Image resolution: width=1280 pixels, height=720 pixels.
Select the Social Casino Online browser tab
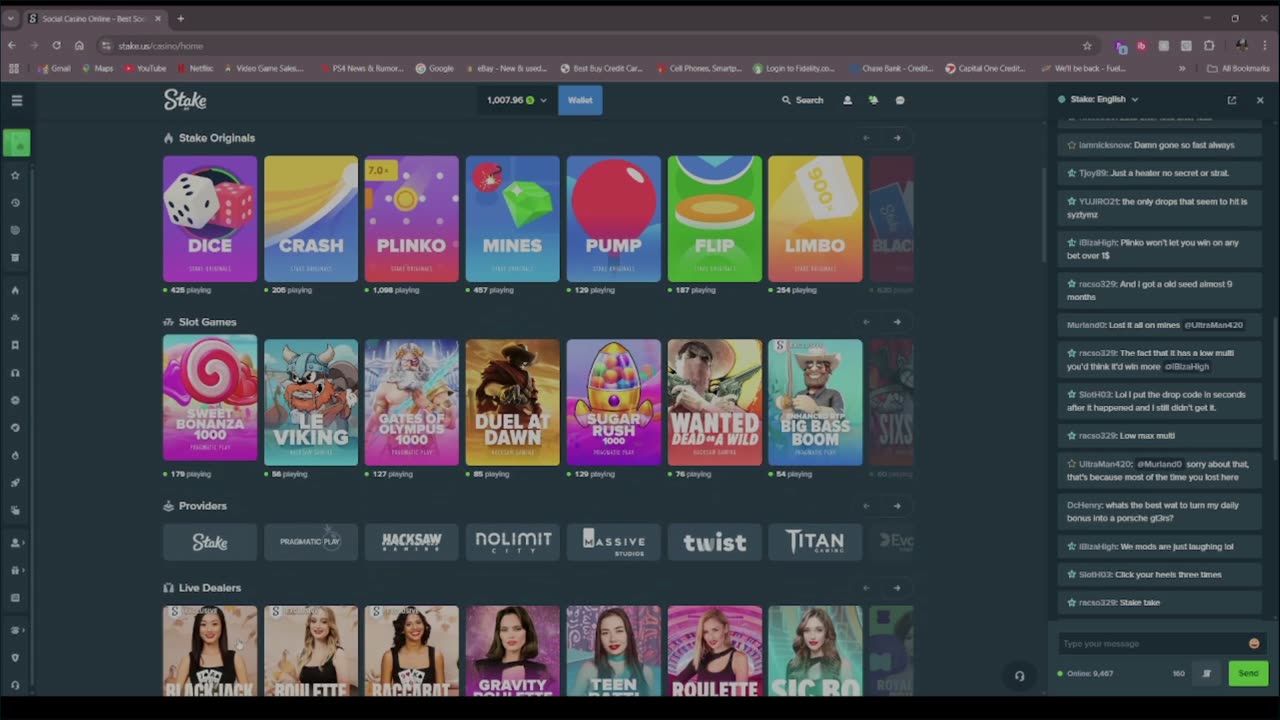click(93, 18)
